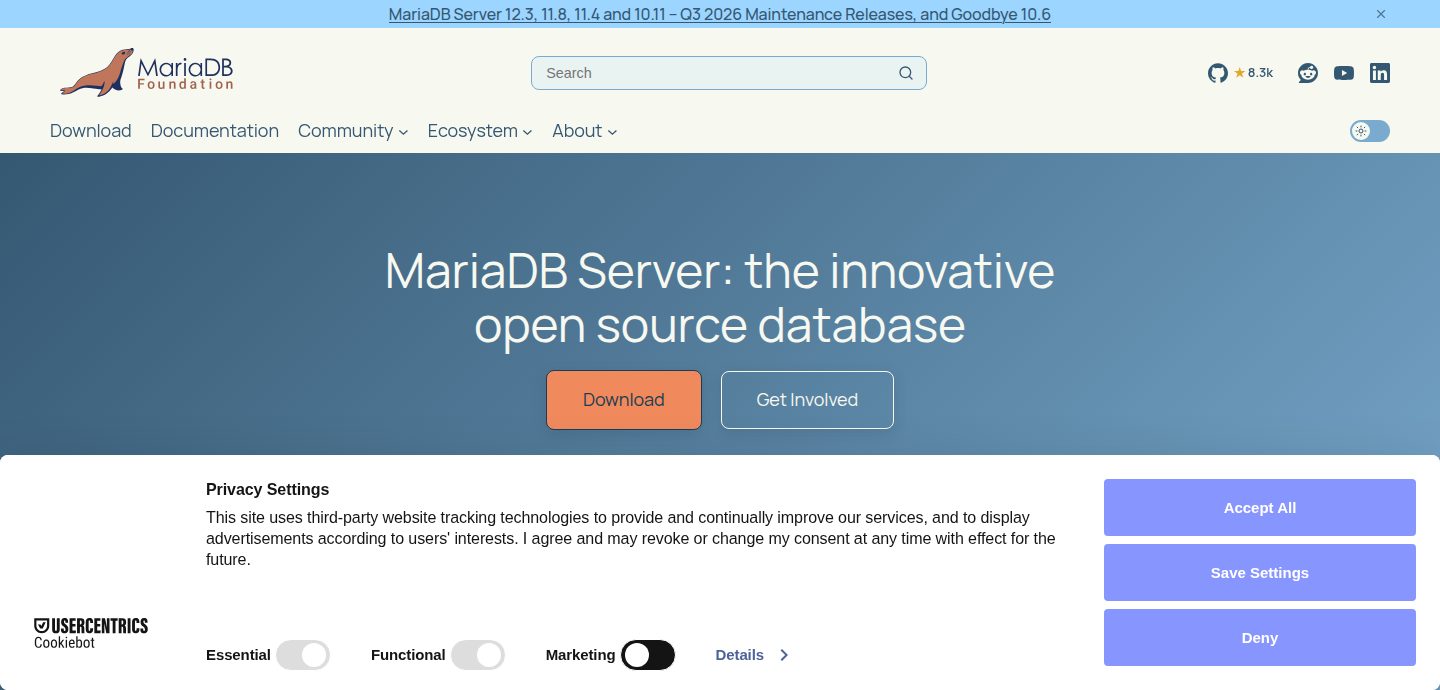Click the Privacy Settings heading

[x=267, y=489]
